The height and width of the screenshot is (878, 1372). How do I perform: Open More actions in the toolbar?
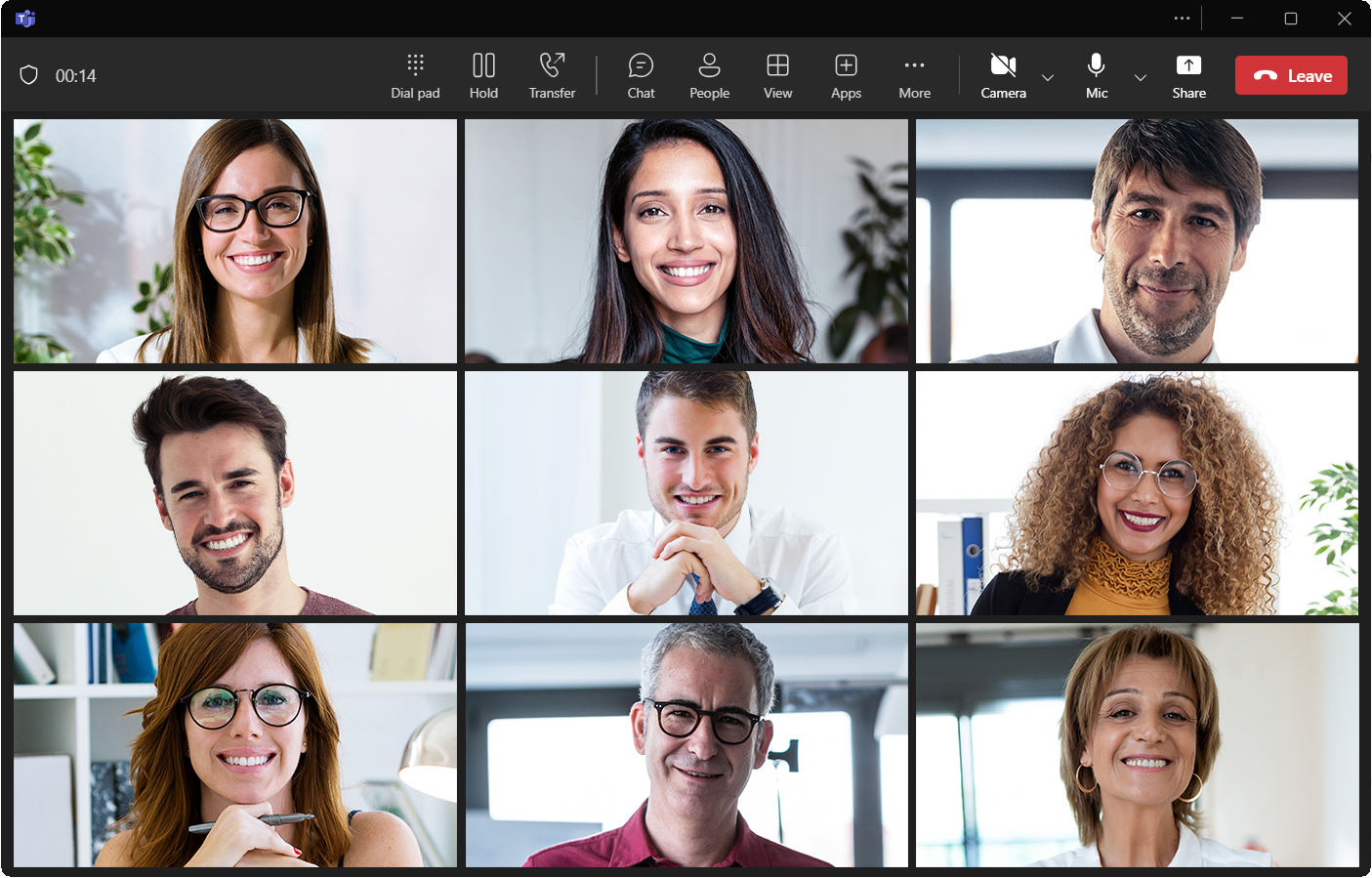[x=914, y=76]
